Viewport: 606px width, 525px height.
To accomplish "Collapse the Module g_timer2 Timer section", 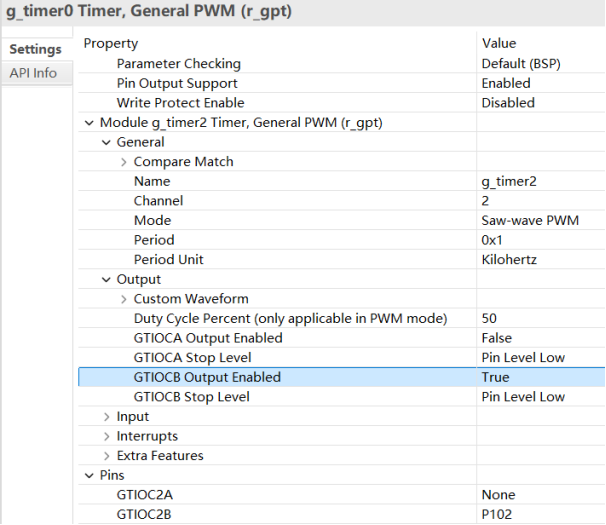I will (x=89, y=123).
